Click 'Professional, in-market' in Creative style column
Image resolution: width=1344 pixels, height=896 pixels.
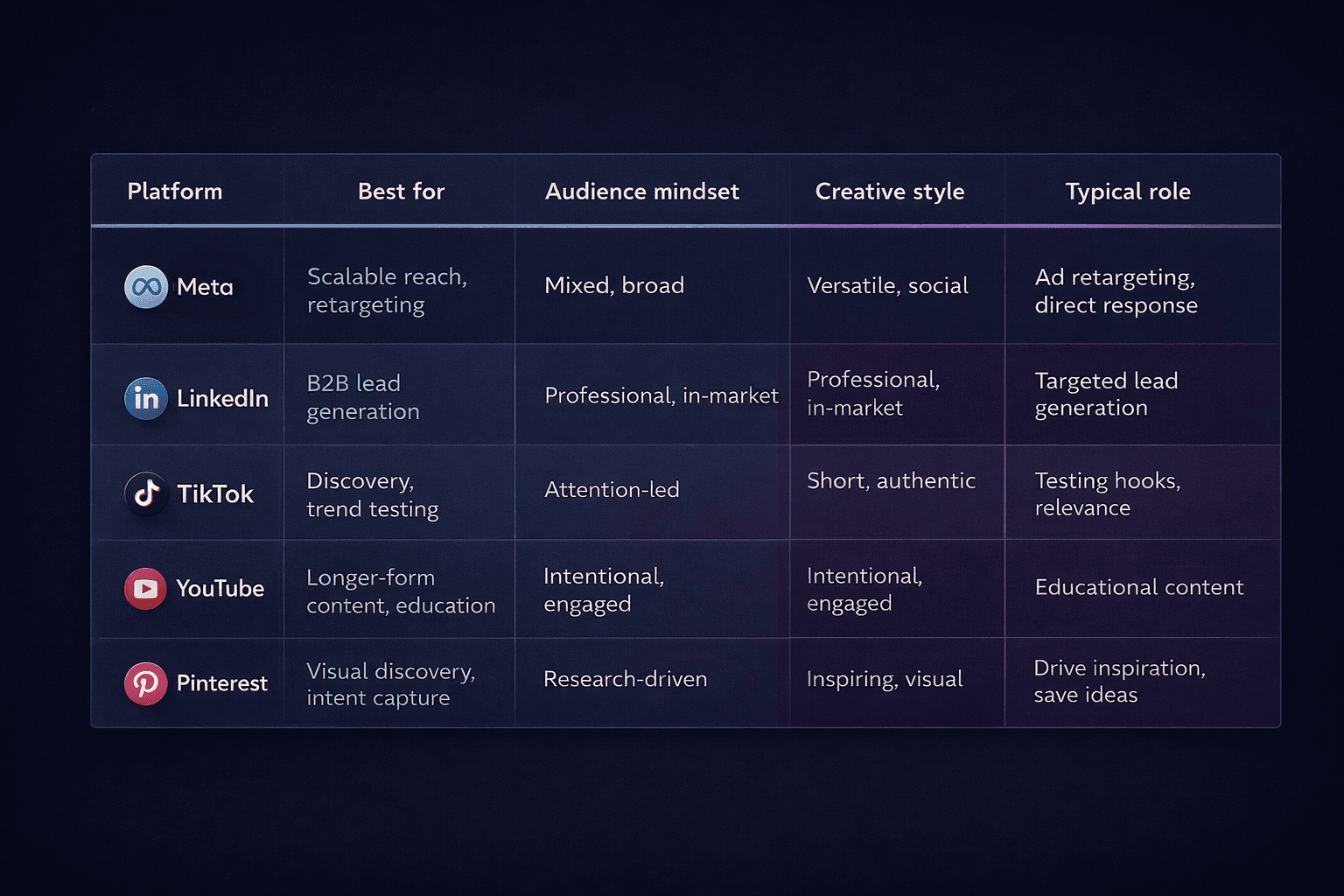[x=873, y=394]
